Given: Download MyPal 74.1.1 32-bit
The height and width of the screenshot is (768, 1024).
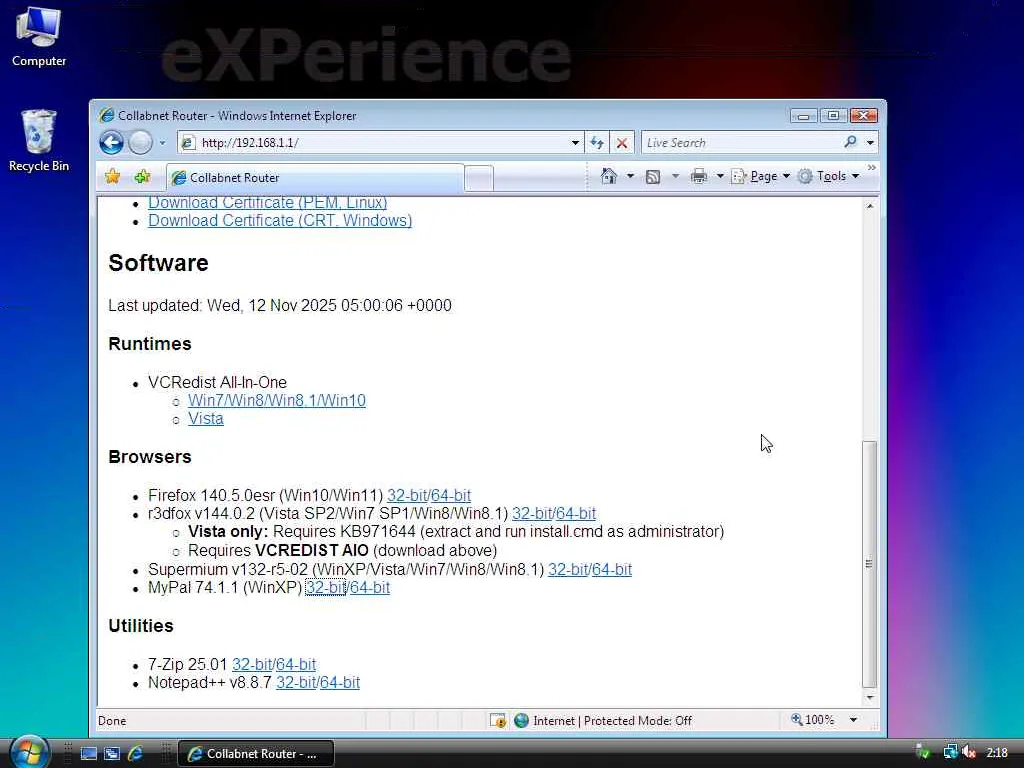Looking at the screenshot, I should (325, 588).
